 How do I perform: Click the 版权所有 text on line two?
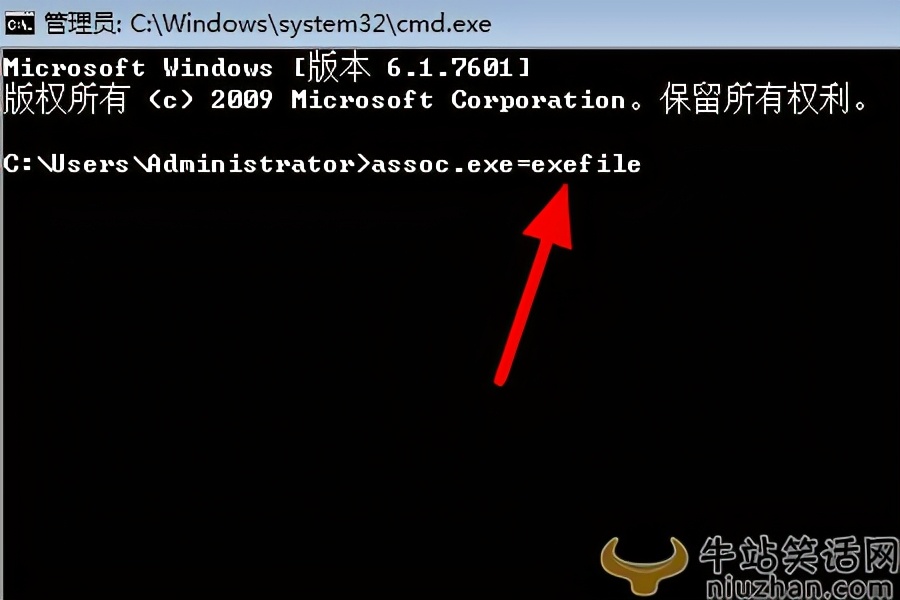(x=67, y=99)
